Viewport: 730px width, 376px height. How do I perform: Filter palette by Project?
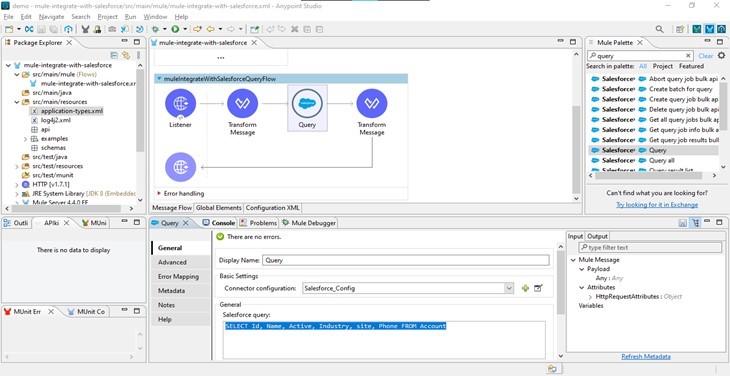tap(662, 66)
